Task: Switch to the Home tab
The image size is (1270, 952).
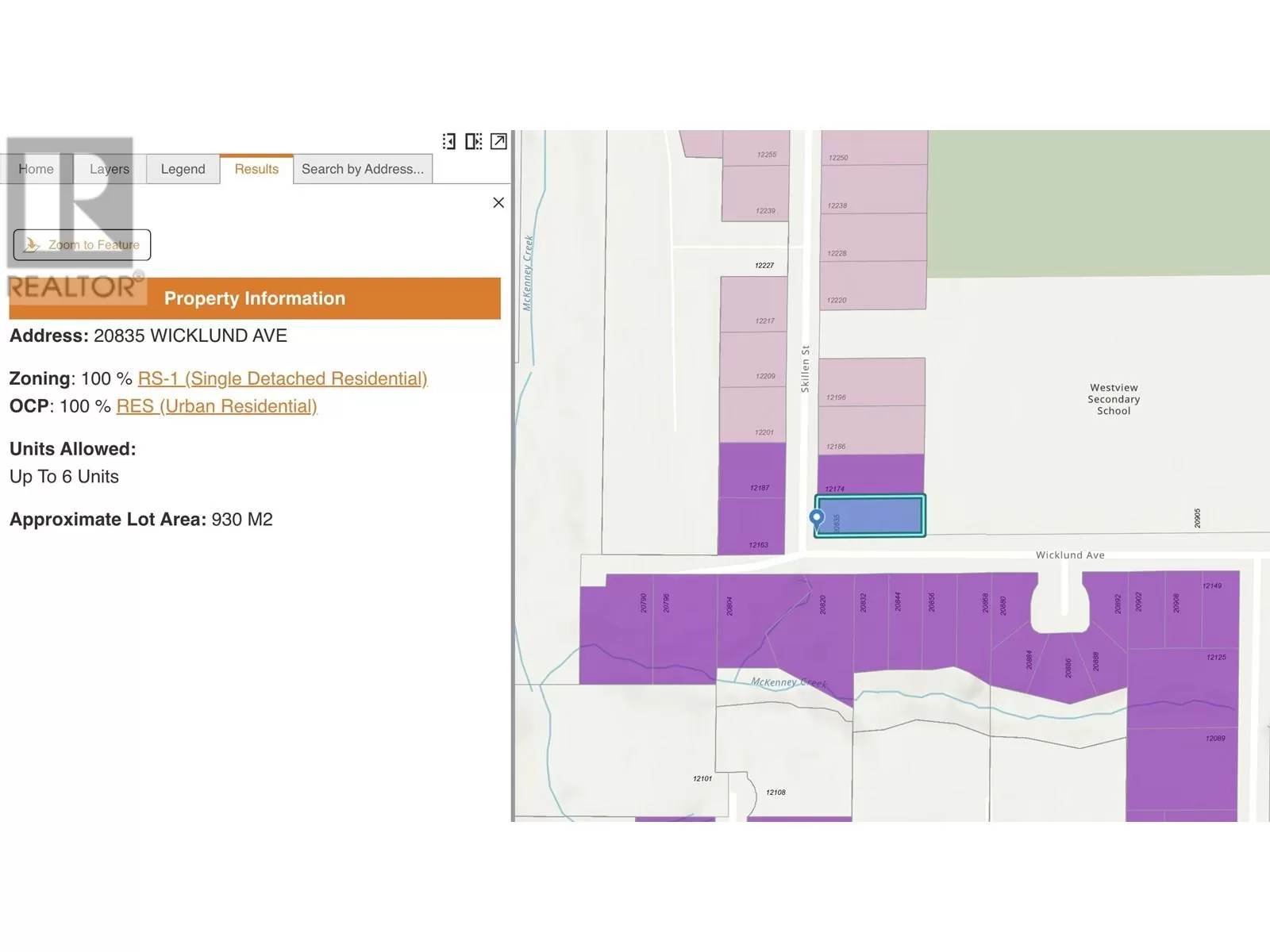Action: click(x=37, y=169)
